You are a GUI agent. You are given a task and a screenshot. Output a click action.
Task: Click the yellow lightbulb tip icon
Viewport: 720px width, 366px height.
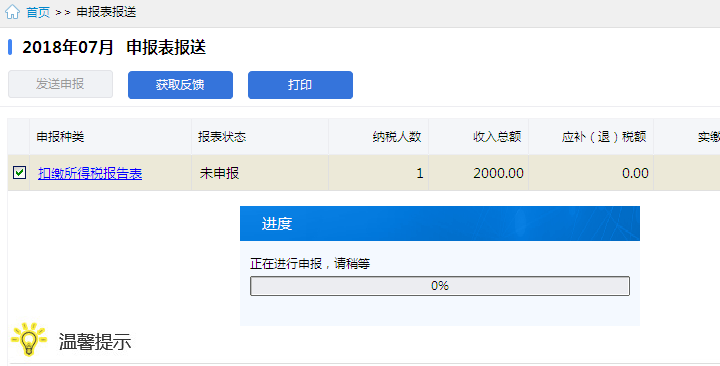tap(29, 339)
